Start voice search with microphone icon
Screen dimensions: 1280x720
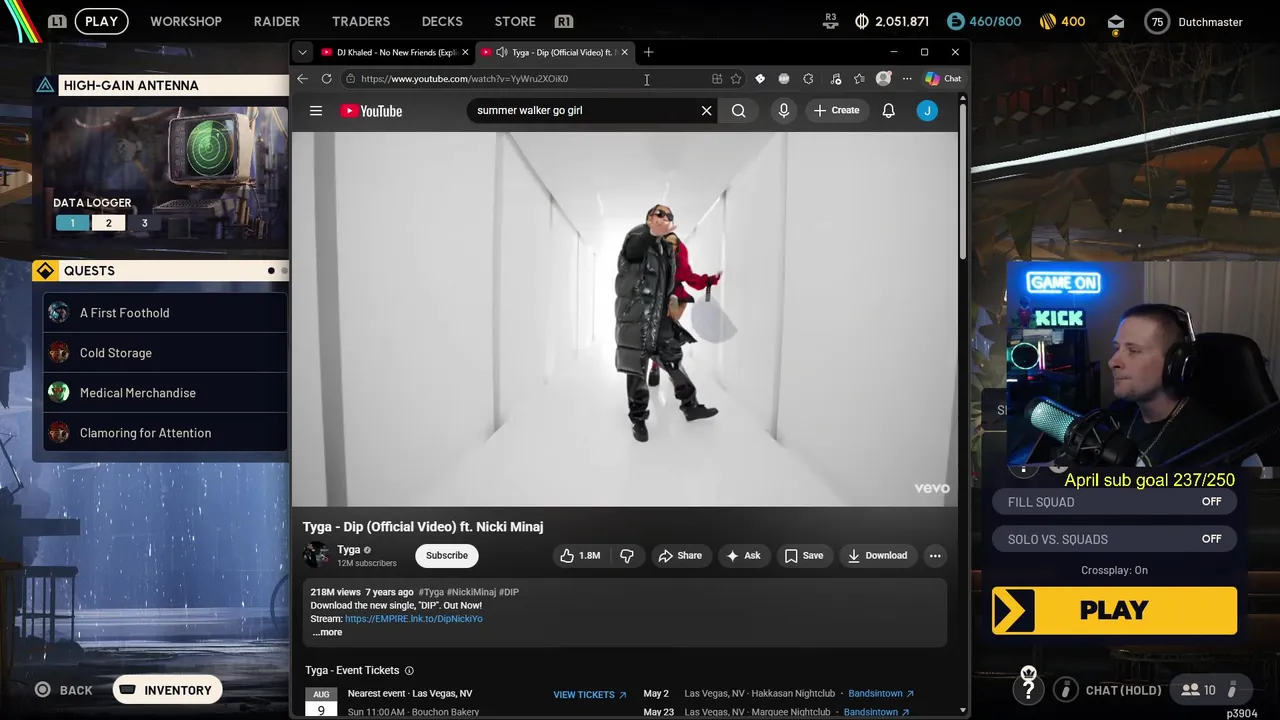point(784,110)
